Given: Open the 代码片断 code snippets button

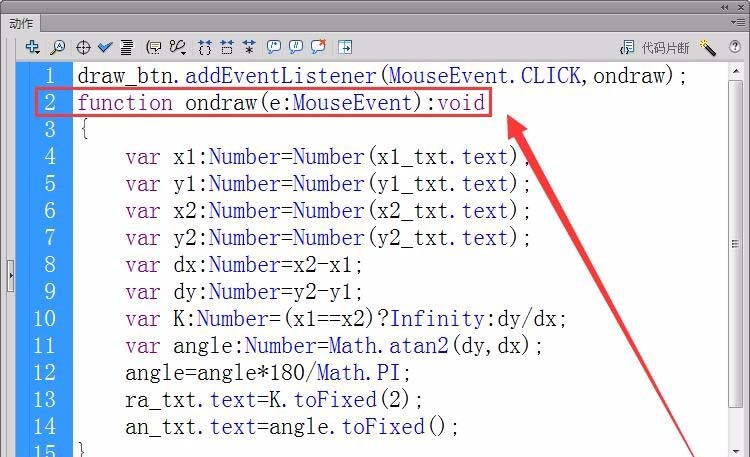Looking at the screenshot, I should 654,47.
